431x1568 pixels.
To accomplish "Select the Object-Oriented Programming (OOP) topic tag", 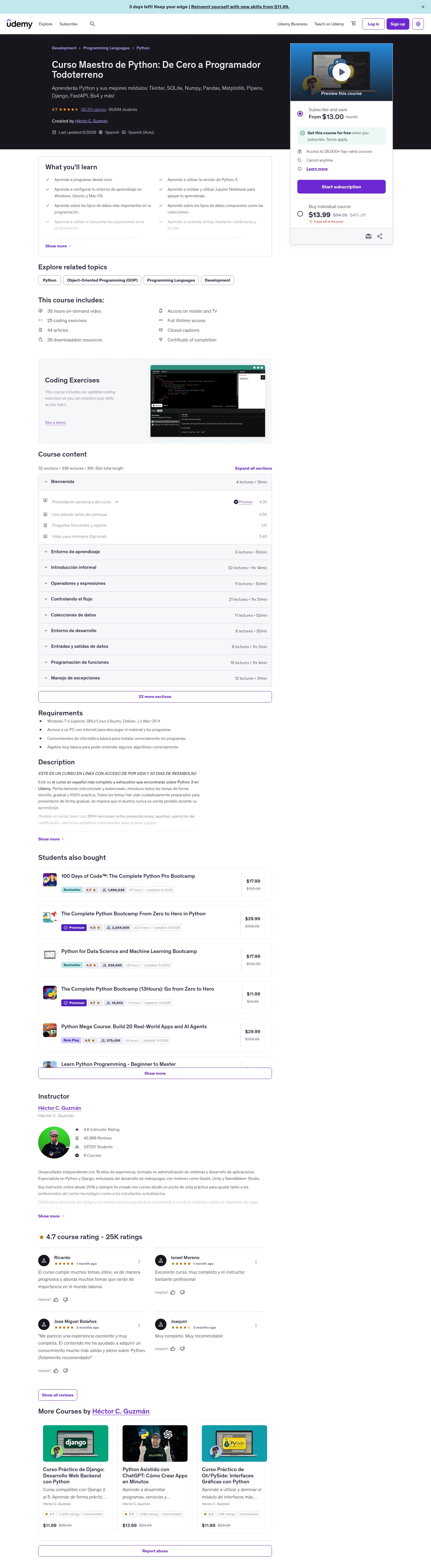I will (102, 280).
